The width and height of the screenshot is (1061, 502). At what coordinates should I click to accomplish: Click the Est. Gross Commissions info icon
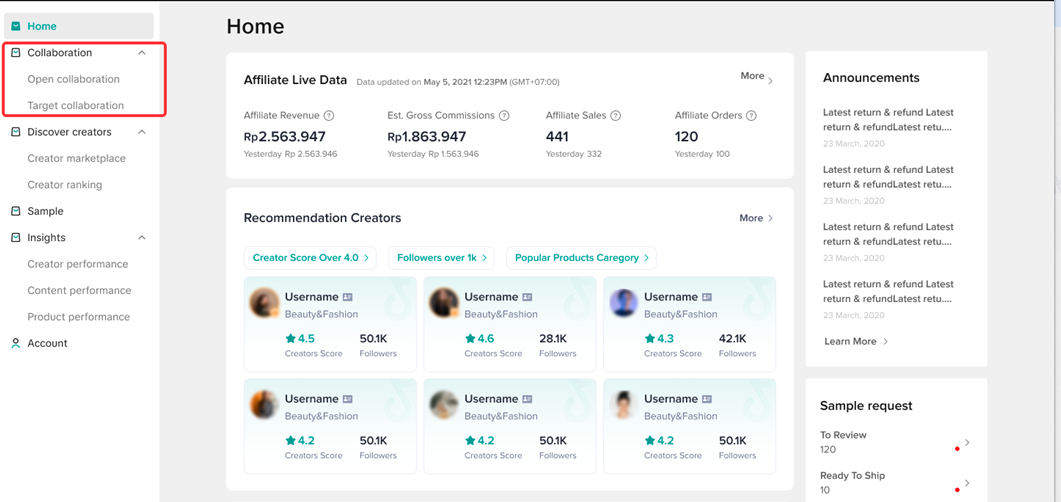[504, 116]
